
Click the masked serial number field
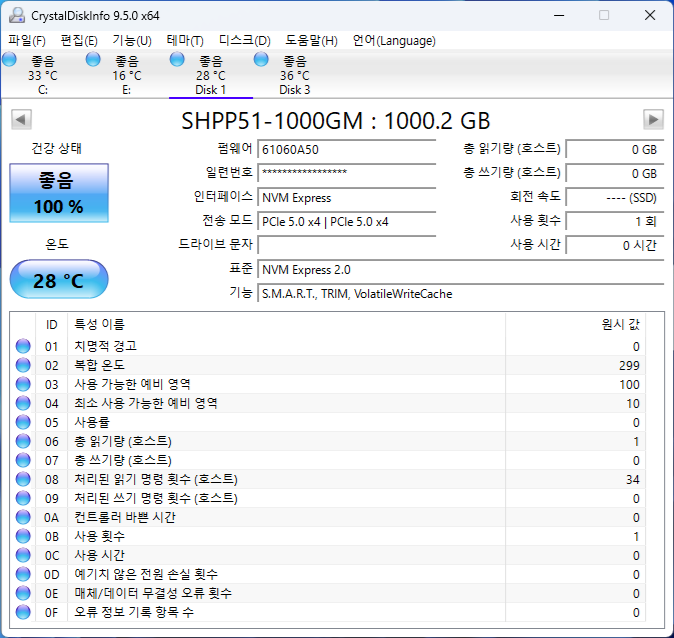pos(346,173)
